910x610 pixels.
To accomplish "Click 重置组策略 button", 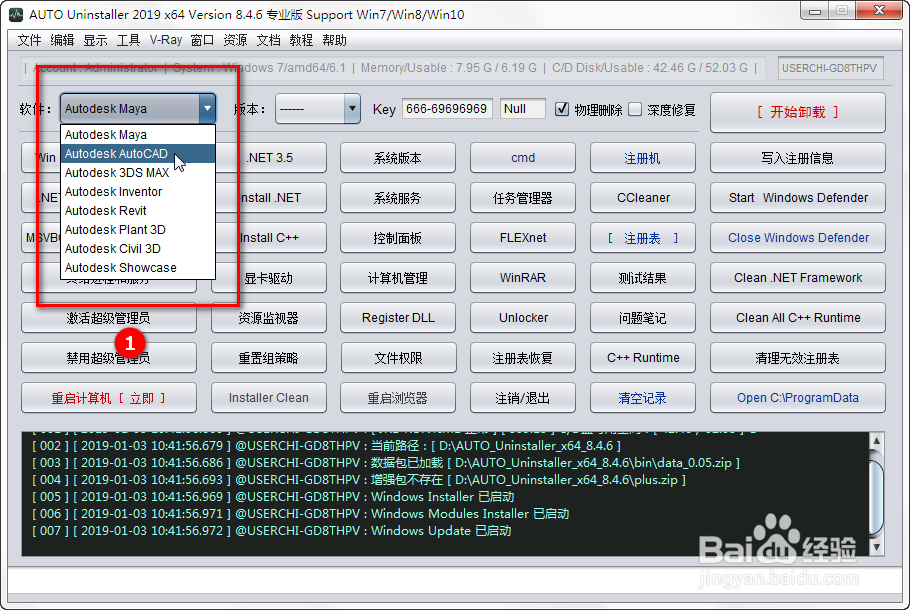I will 269,358.
